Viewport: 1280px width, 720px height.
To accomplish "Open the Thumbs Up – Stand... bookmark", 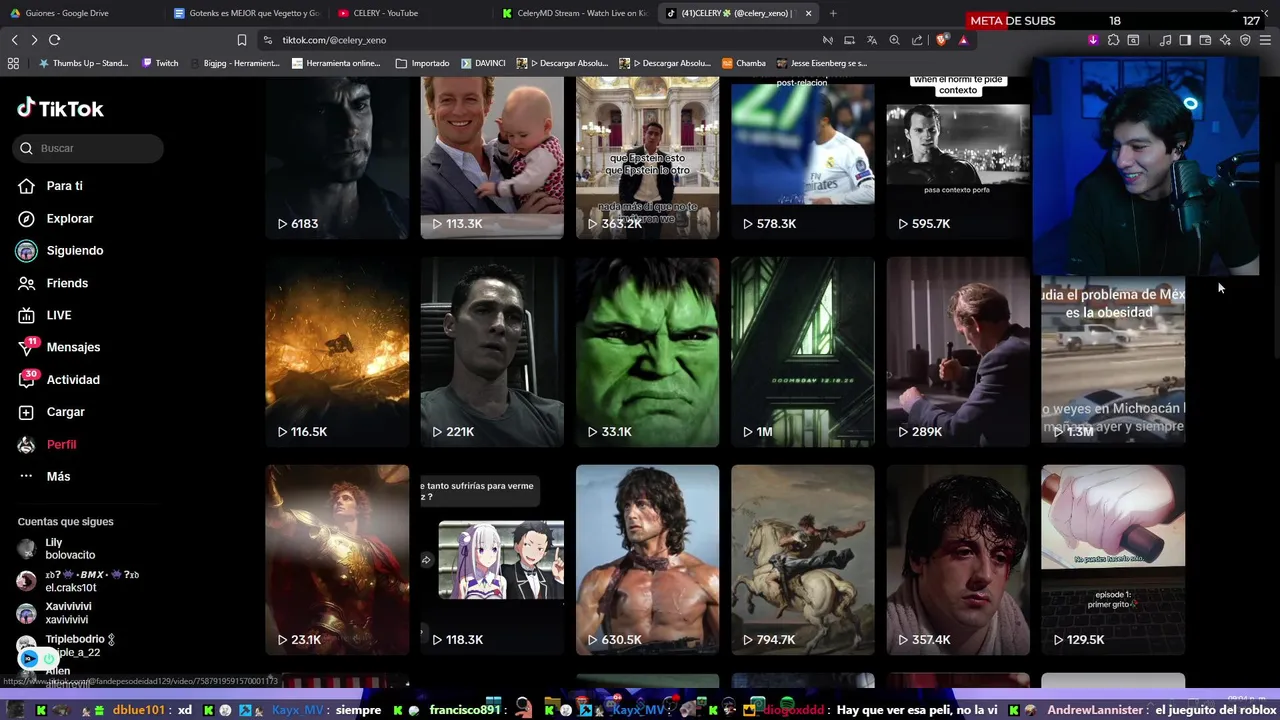I will [83, 63].
